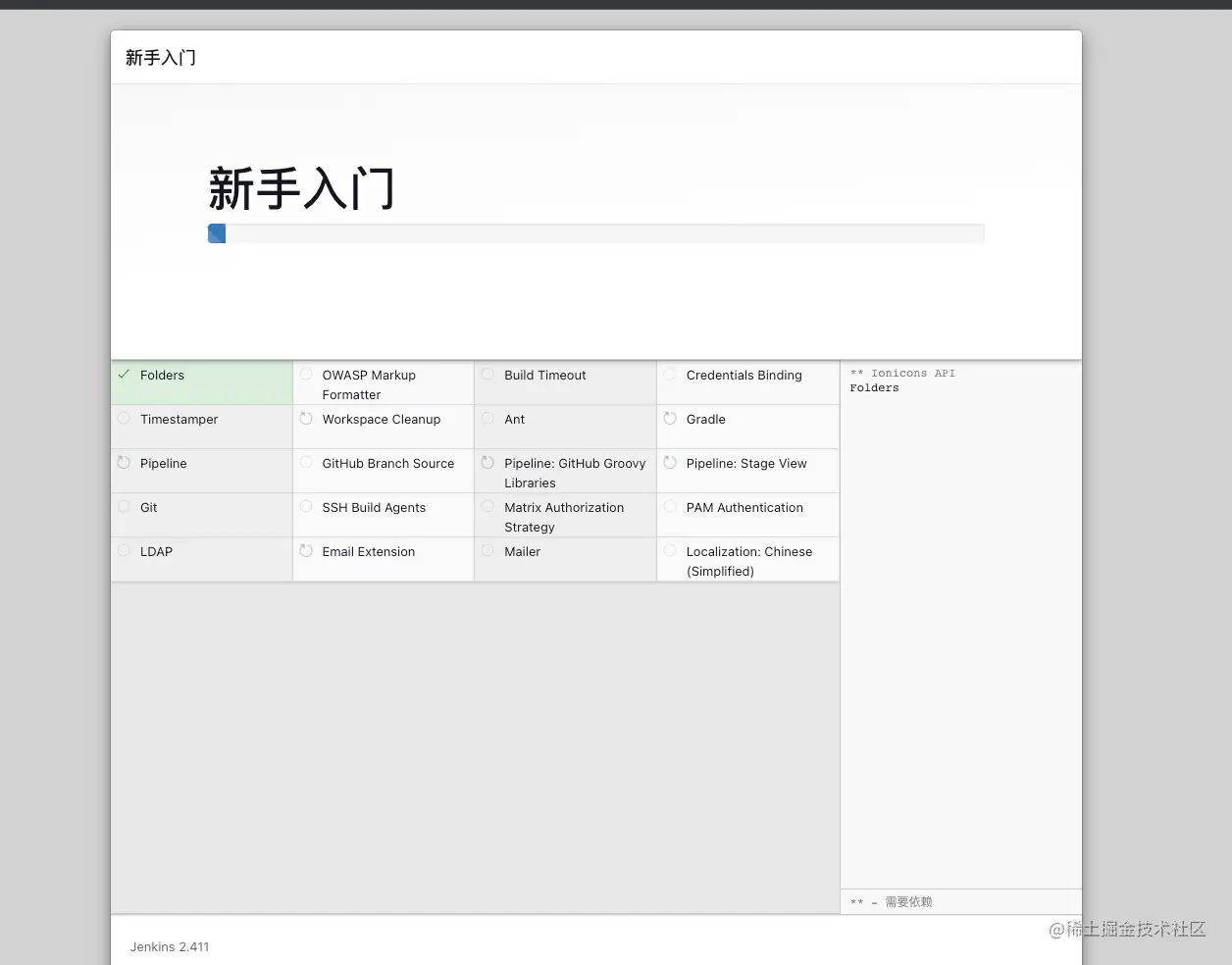Image resolution: width=1232 pixels, height=965 pixels.
Task: Click the pending icon beside Git
Action: coord(124,506)
